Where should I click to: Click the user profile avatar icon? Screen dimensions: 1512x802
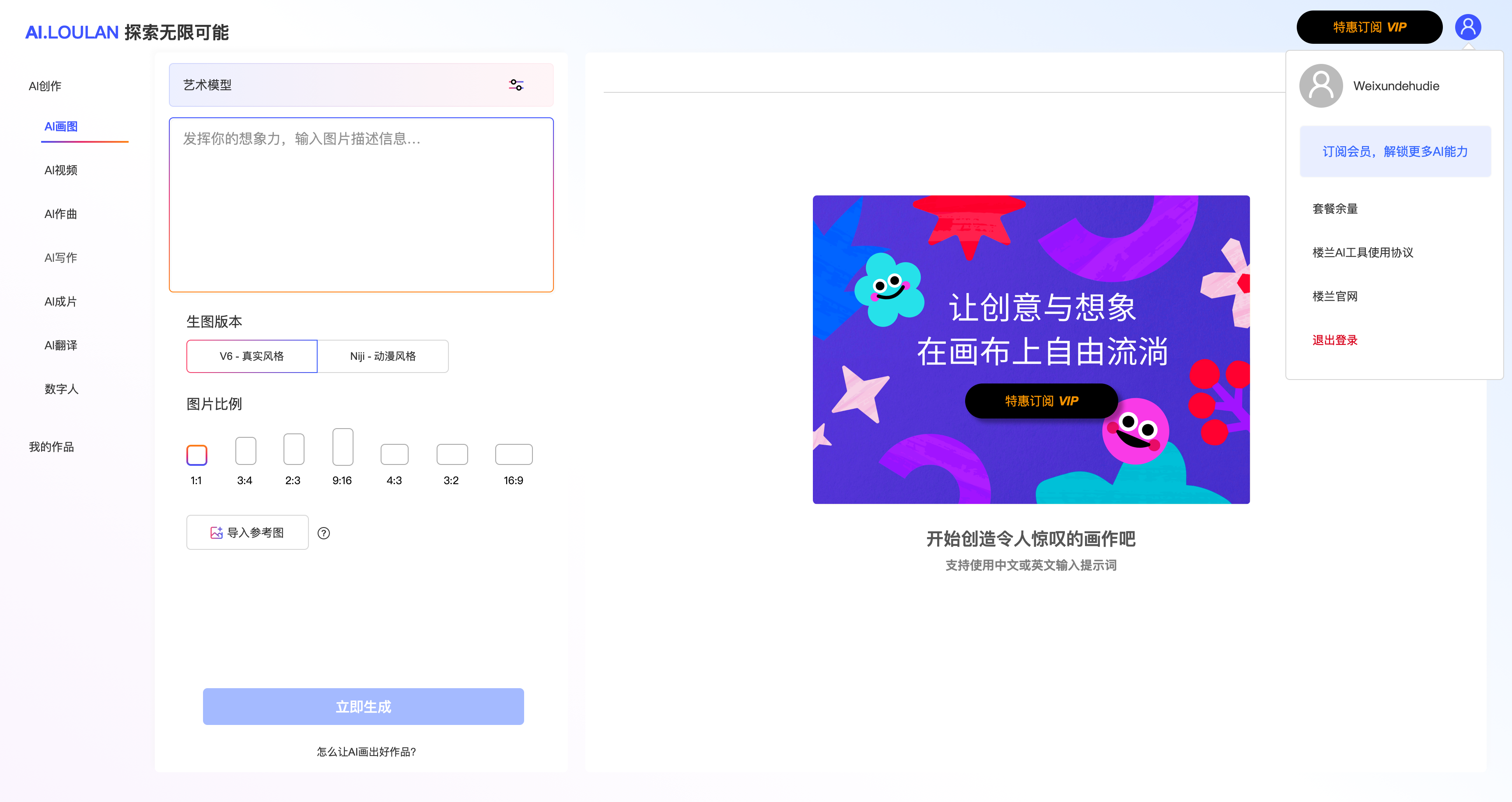(x=1467, y=27)
